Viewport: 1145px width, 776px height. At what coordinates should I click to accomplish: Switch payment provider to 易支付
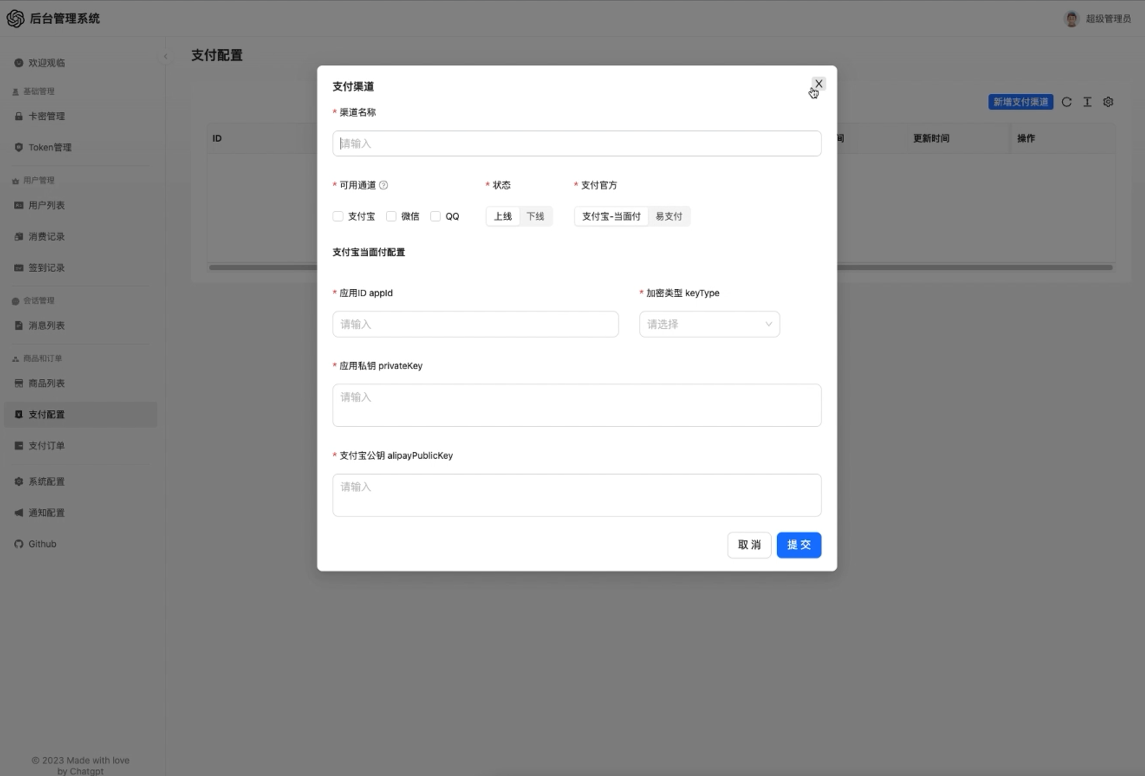pyautogui.click(x=668, y=215)
